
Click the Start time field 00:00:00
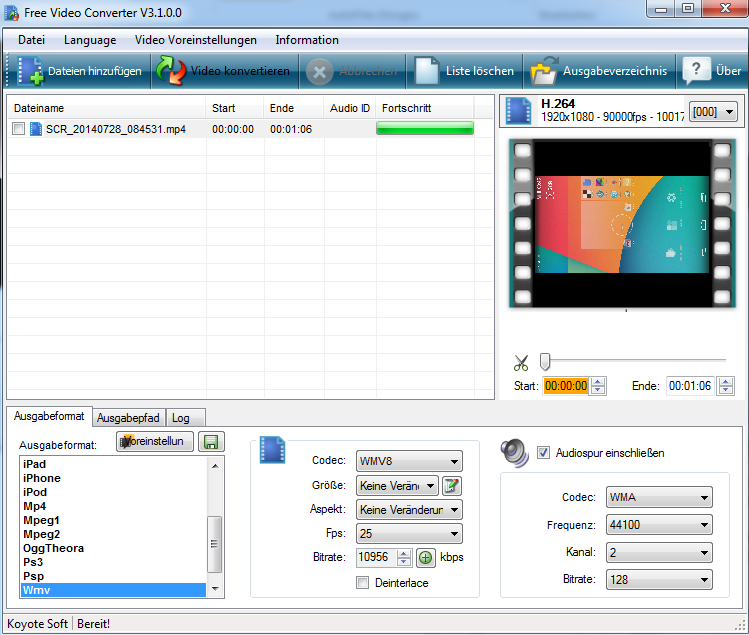click(x=566, y=386)
